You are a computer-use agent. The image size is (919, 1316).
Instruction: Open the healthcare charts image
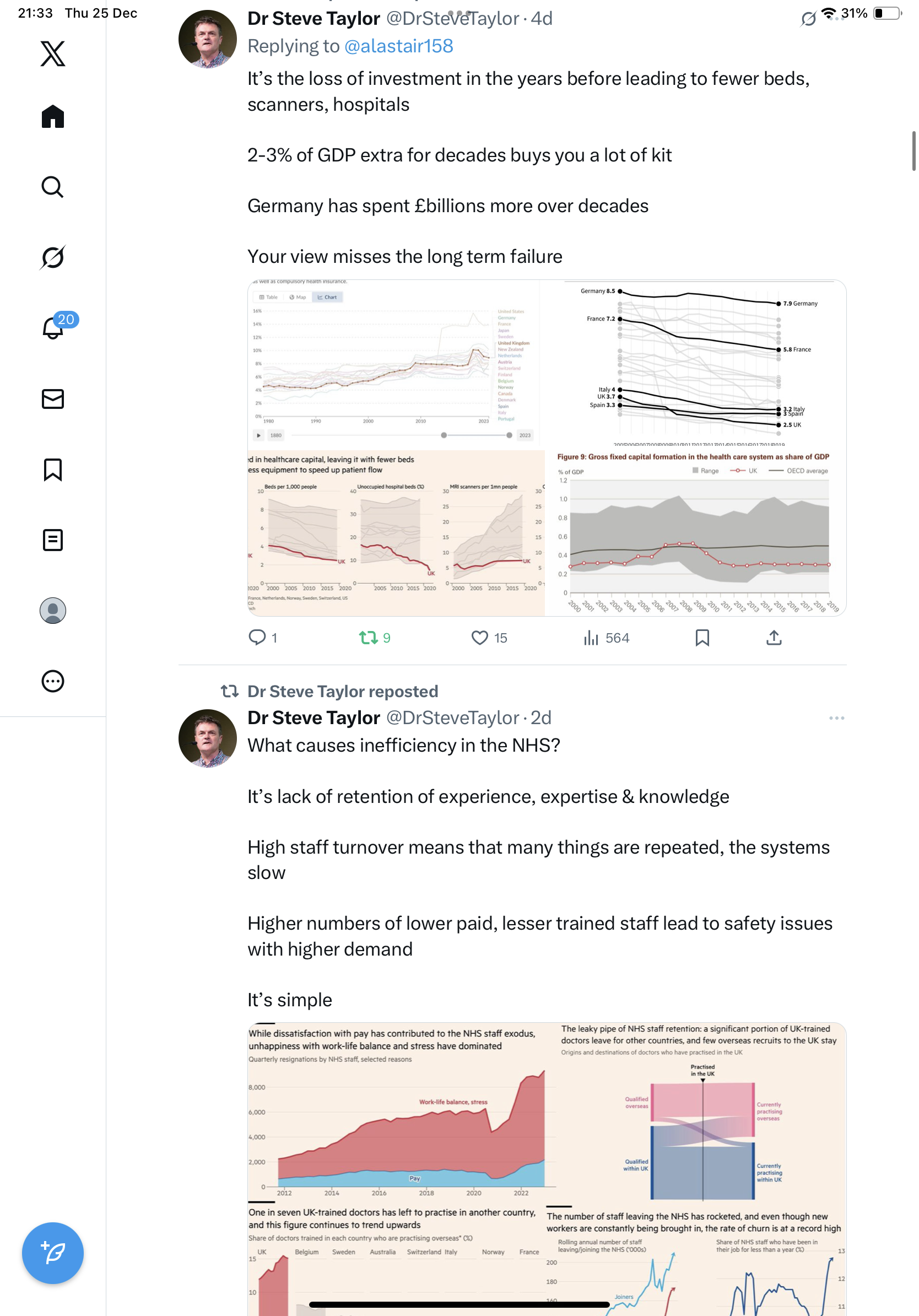(546, 447)
